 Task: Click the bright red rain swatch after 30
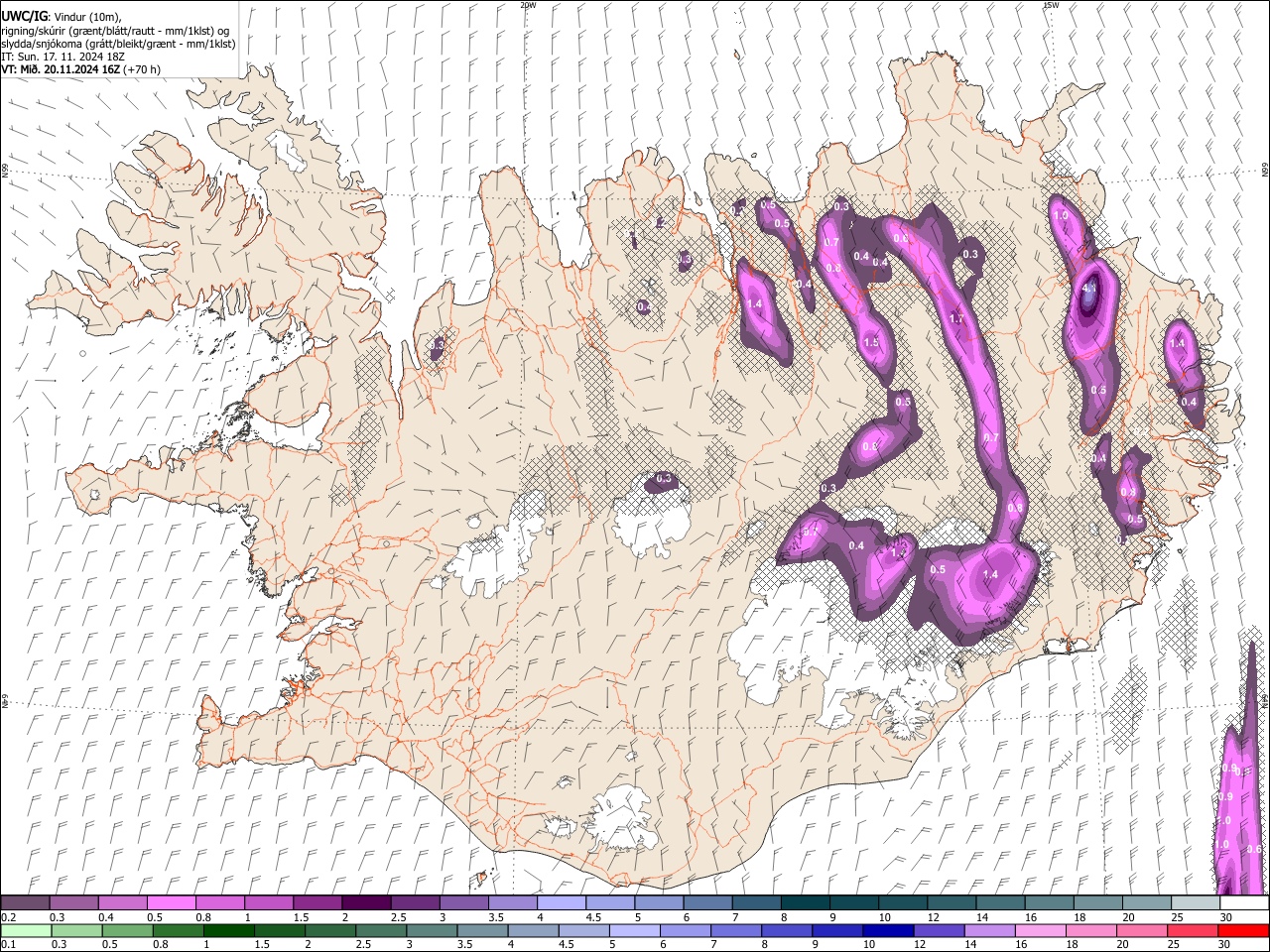(1242, 930)
